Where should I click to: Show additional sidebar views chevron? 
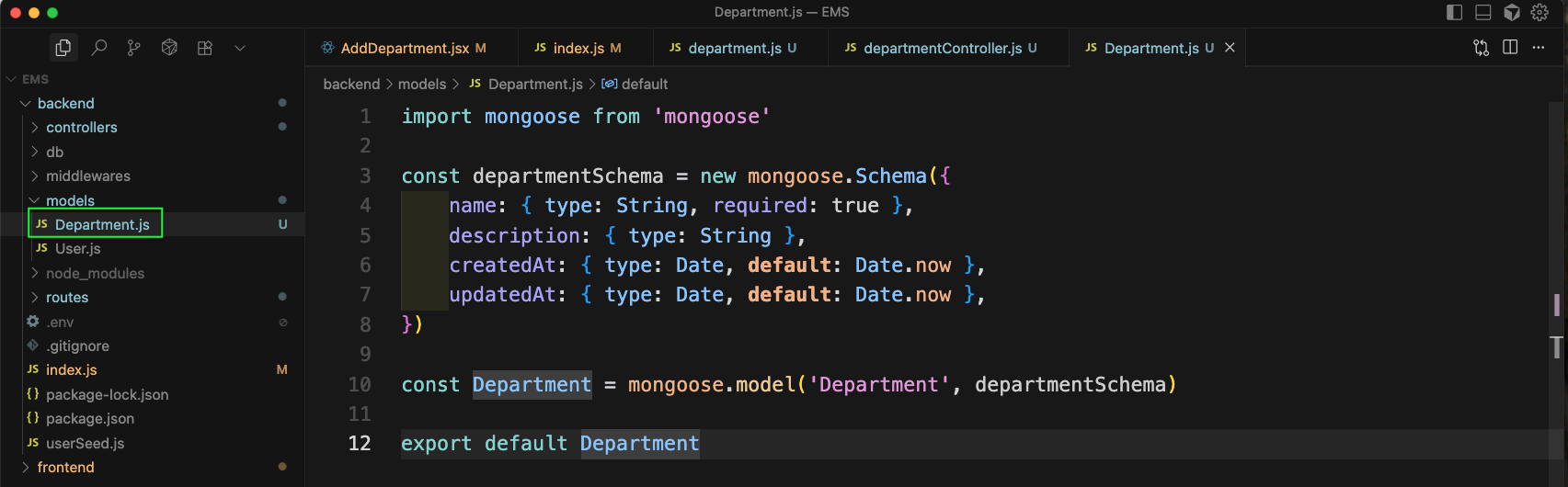[x=240, y=48]
